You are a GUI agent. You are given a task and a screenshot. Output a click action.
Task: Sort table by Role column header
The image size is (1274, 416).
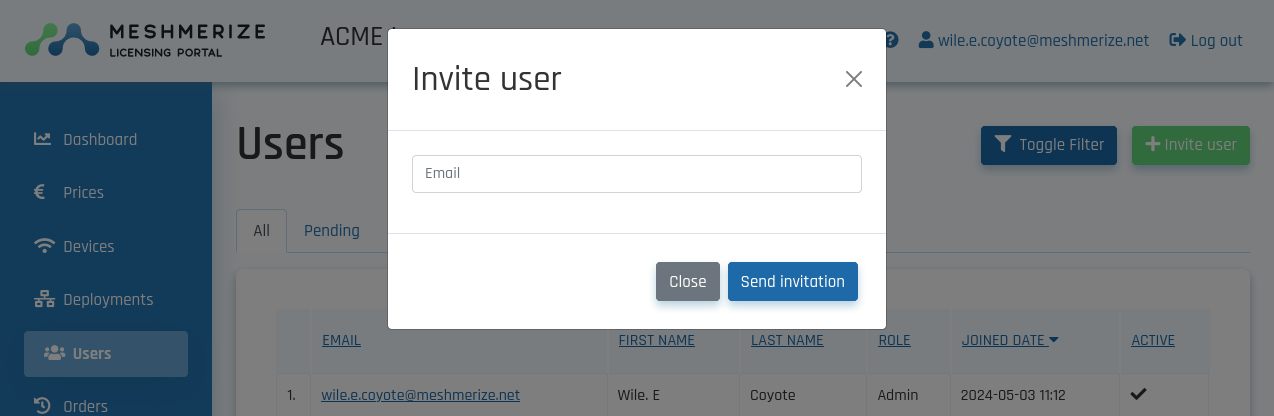coord(894,340)
